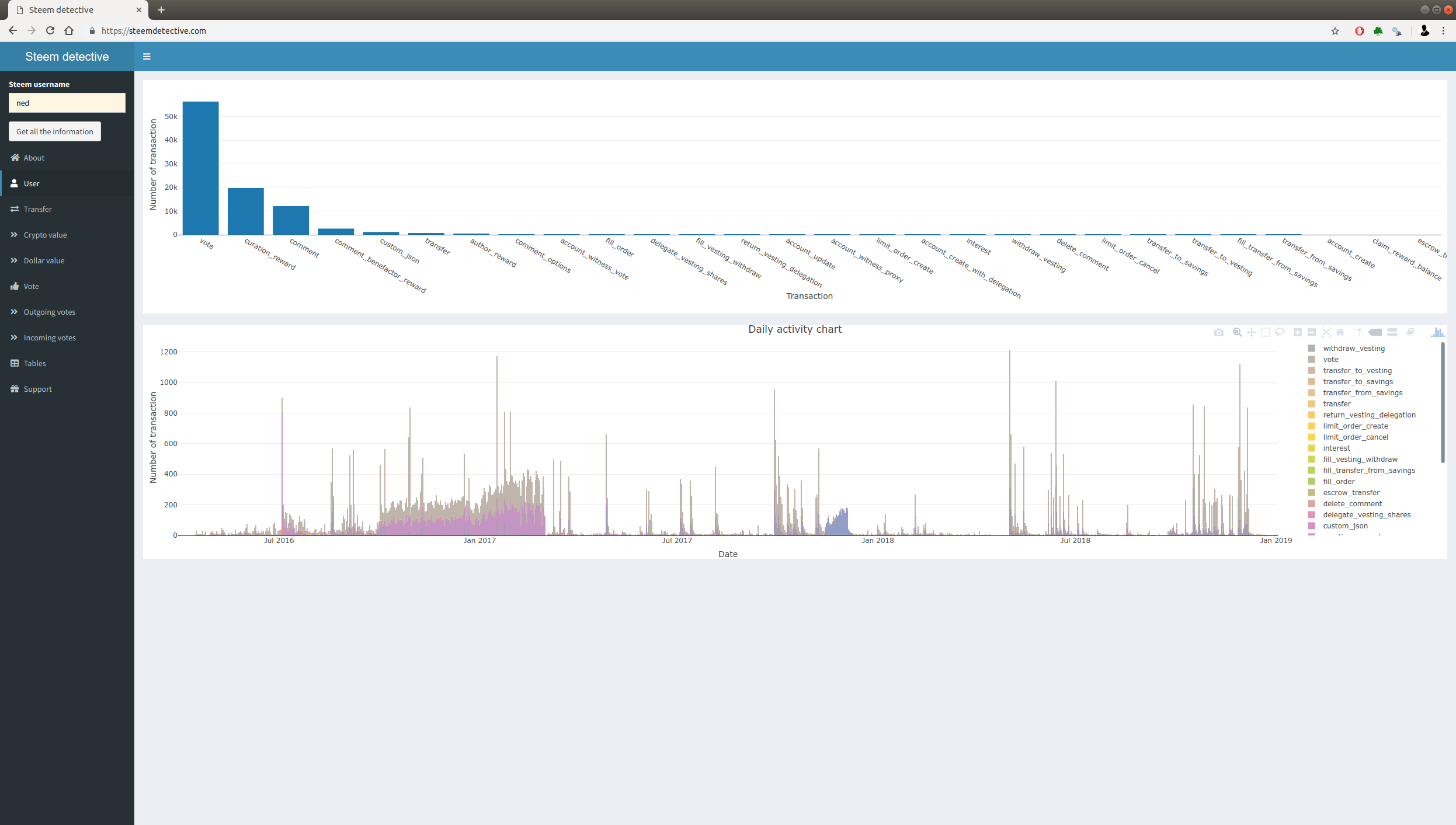Click the chart Zoom In plus icon
1456x825 pixels.
(x=1297, y=332)
